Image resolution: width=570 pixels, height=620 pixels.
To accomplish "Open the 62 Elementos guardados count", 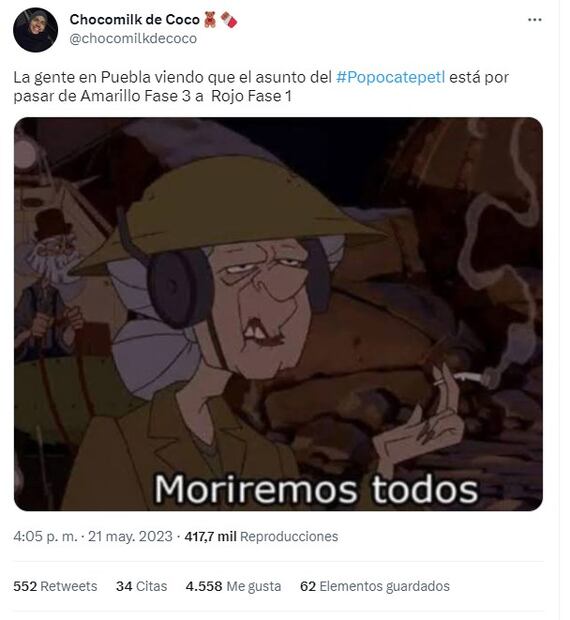I will 375,586.
